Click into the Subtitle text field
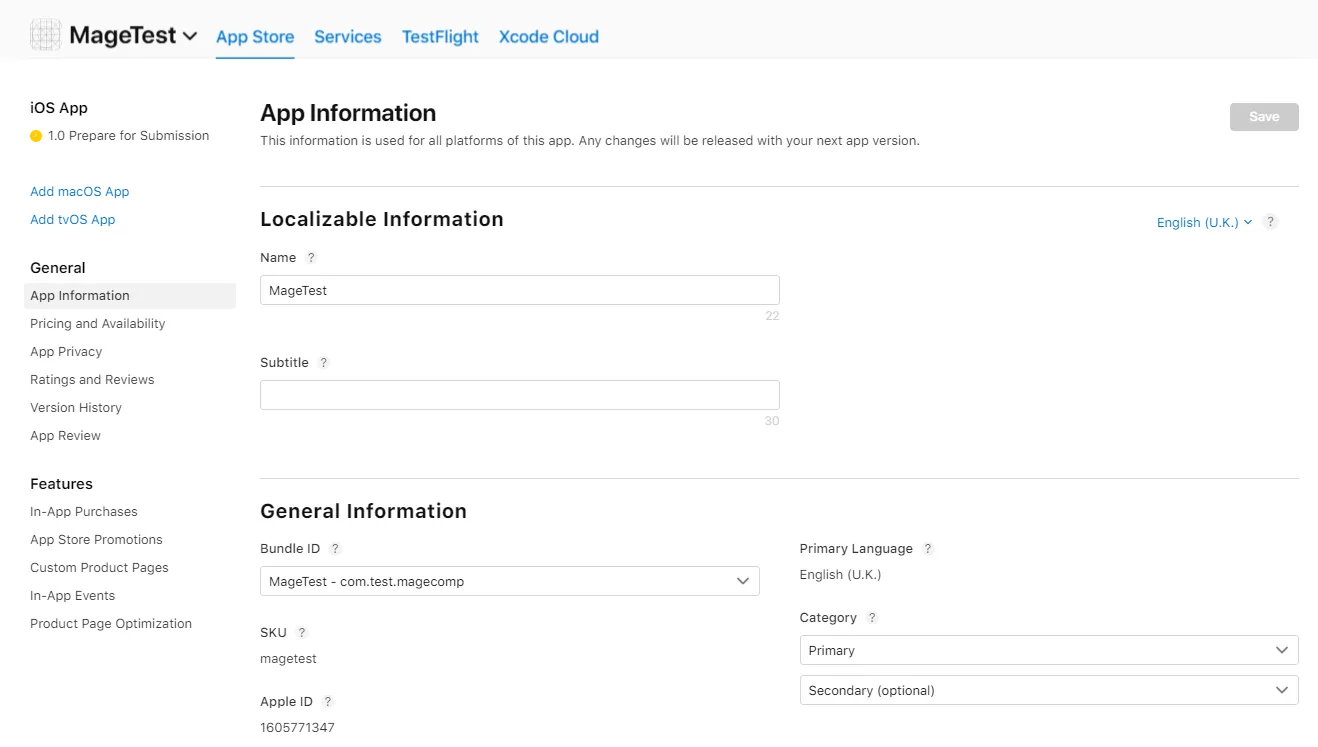1318x747 pixels. tap(519, 395)
